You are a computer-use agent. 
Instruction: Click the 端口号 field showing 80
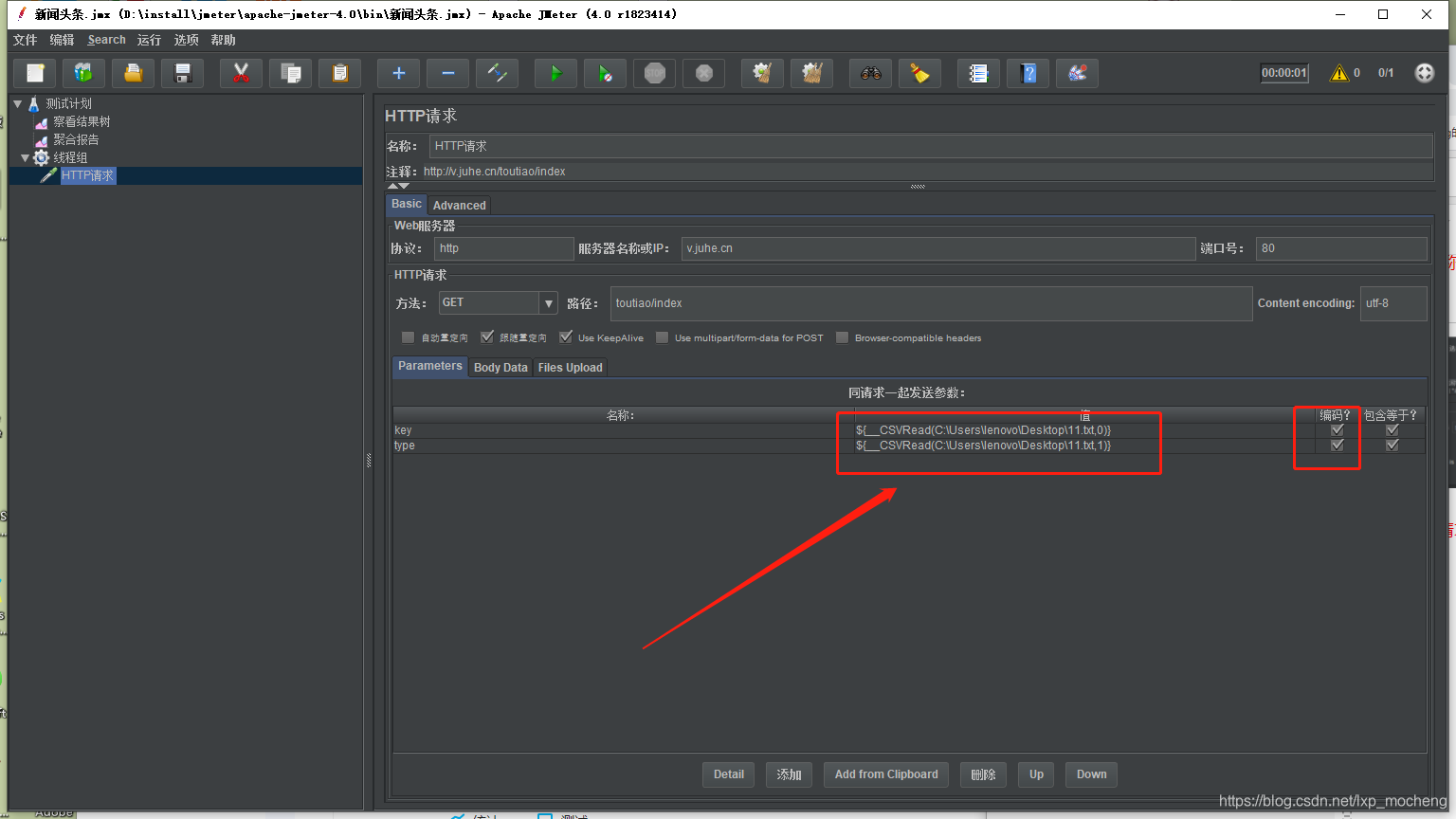[1341, 248]
